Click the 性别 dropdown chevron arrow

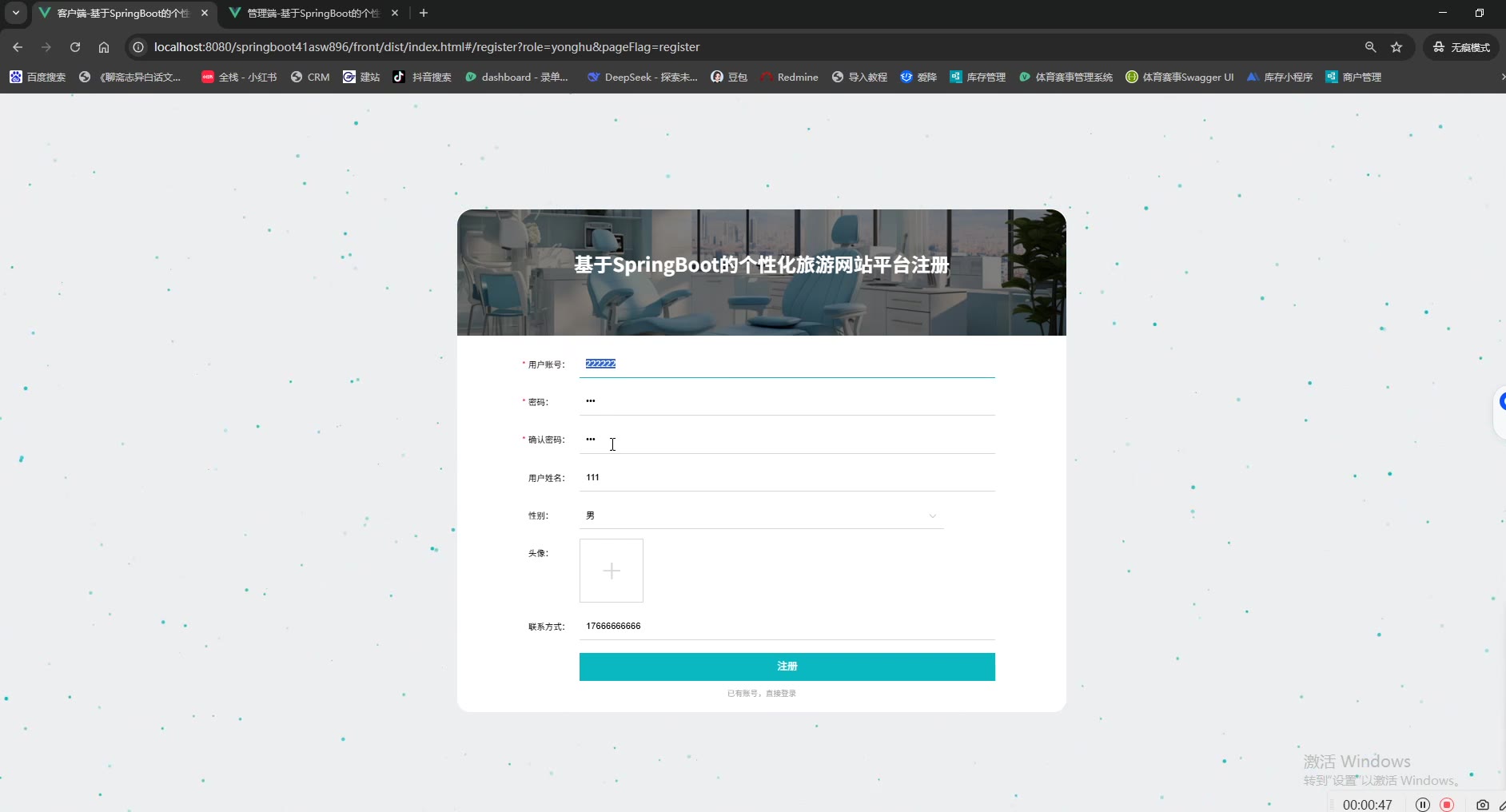(932, 515)
